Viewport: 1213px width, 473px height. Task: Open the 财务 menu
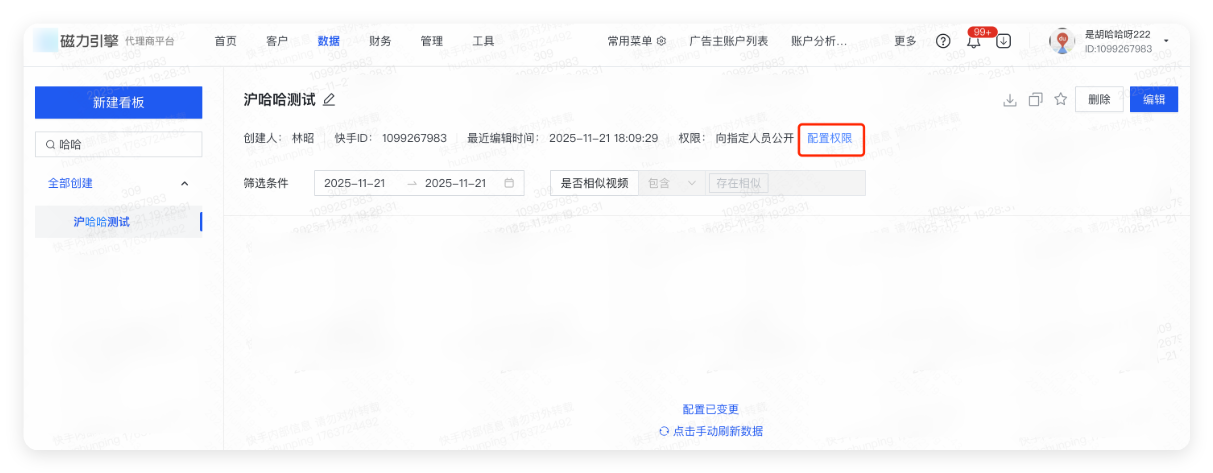(380, 41)
